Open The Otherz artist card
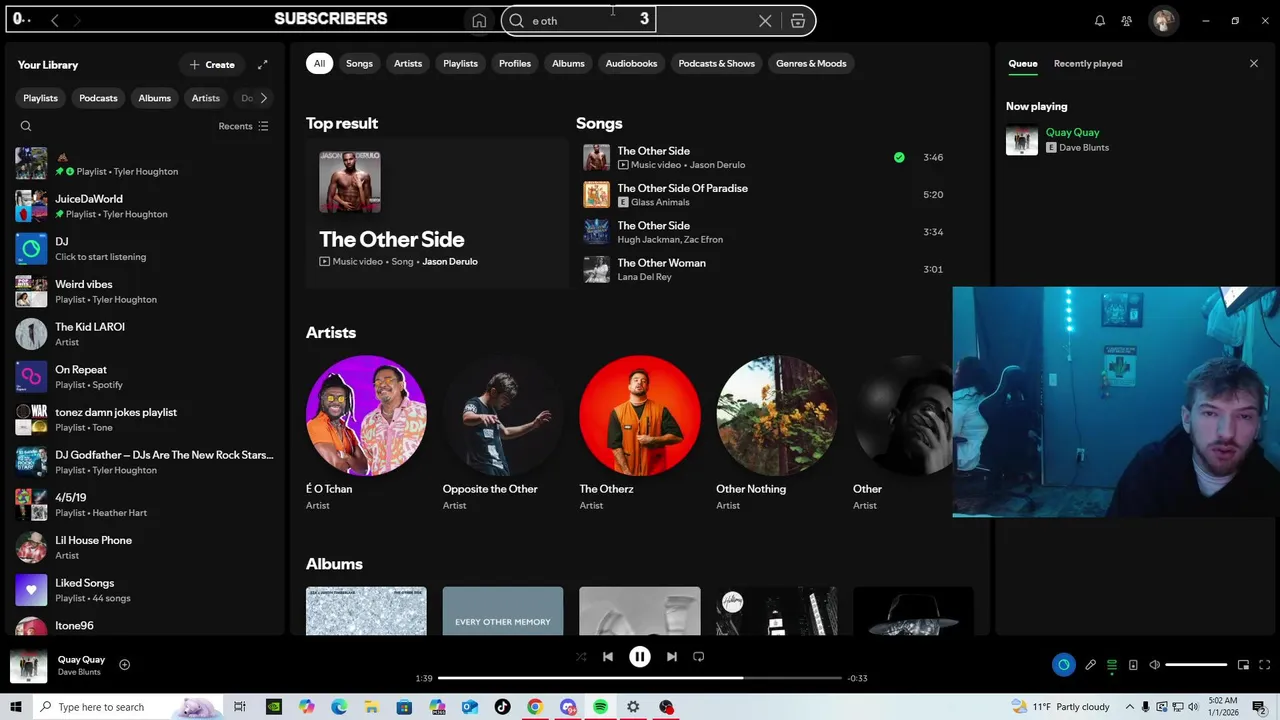 [640, 433]
